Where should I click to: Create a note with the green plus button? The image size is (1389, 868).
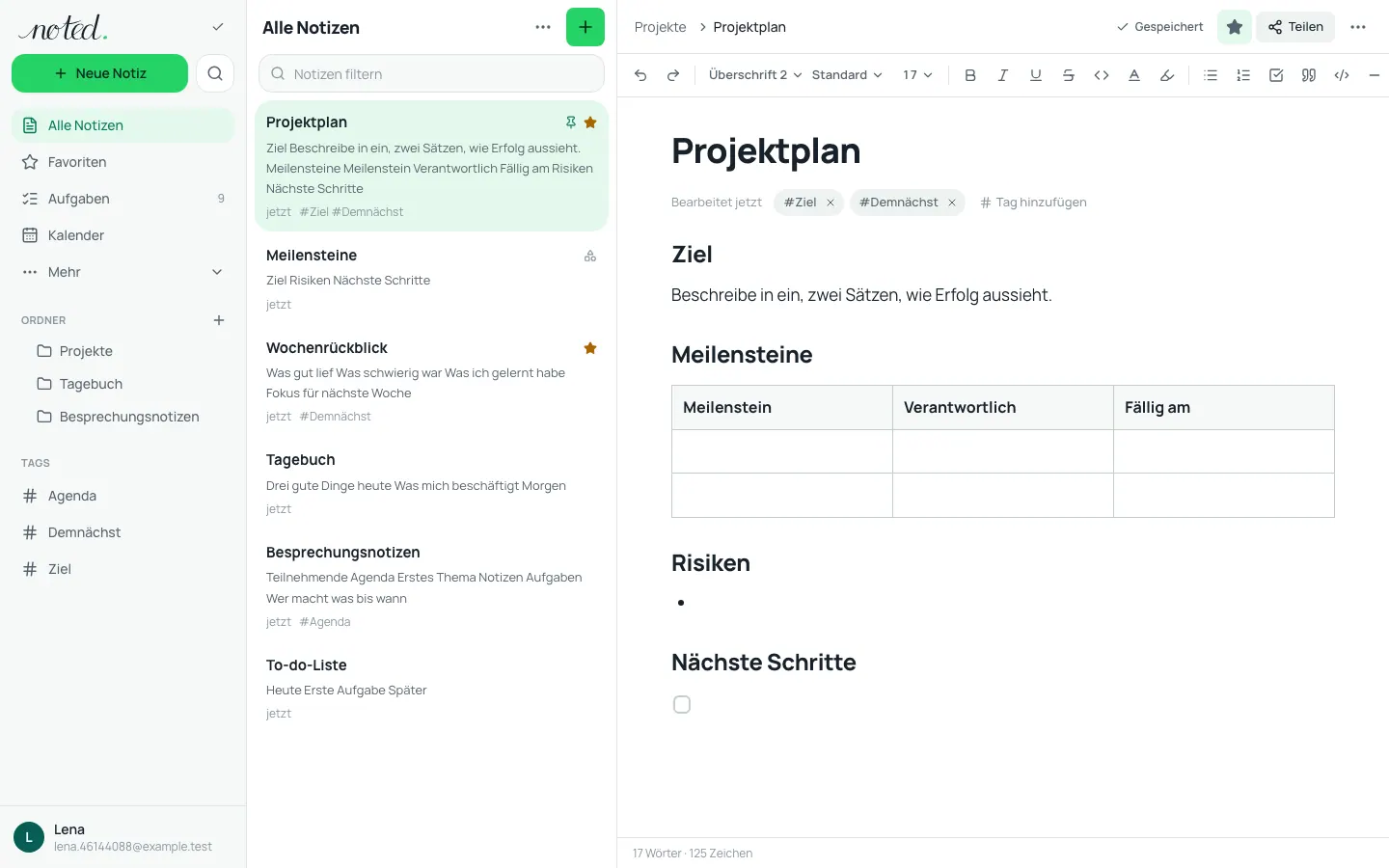pyautogui.click(x=586, y=27)
